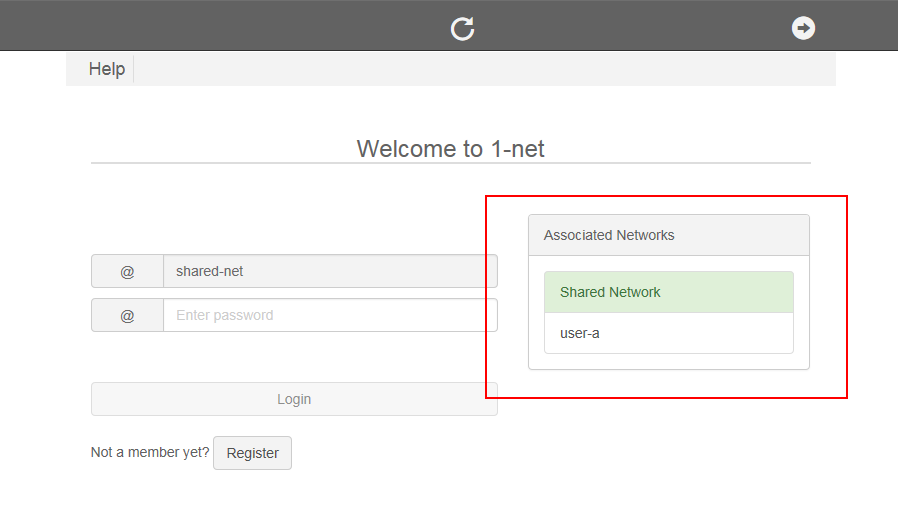Image resolution: width=898 pixels, height=511 pixels.
Task: Click the 'Not a member yet?' text
Action: point(150,452)
